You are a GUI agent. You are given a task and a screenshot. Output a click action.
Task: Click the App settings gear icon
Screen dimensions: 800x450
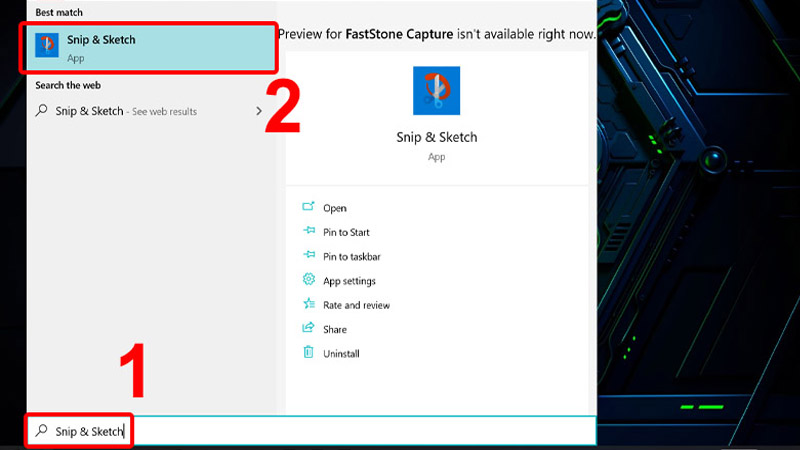click(x=308, y=281)
